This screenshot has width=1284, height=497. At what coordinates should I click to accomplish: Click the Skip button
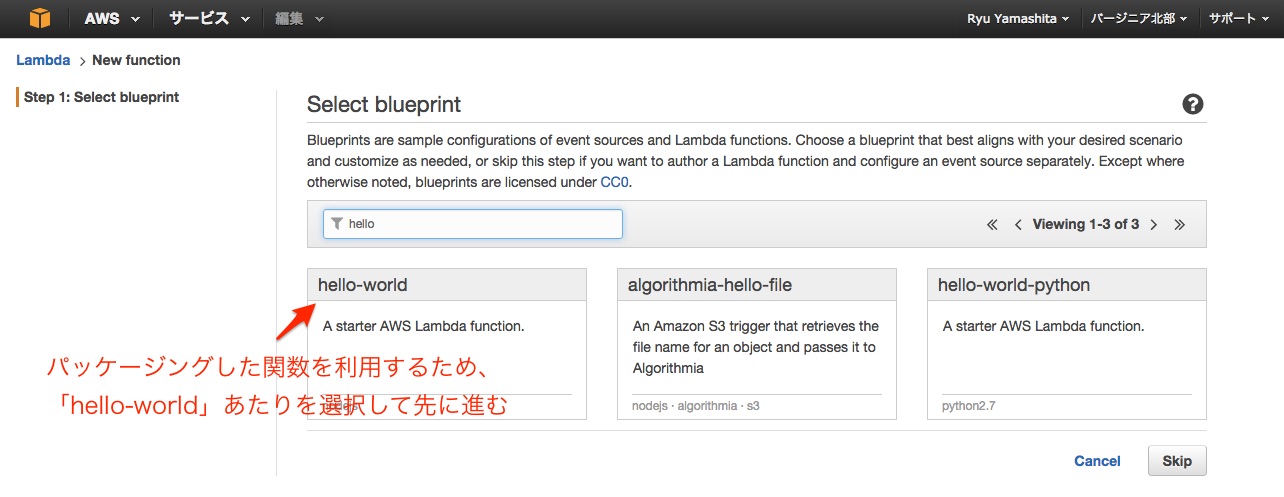1177,461
